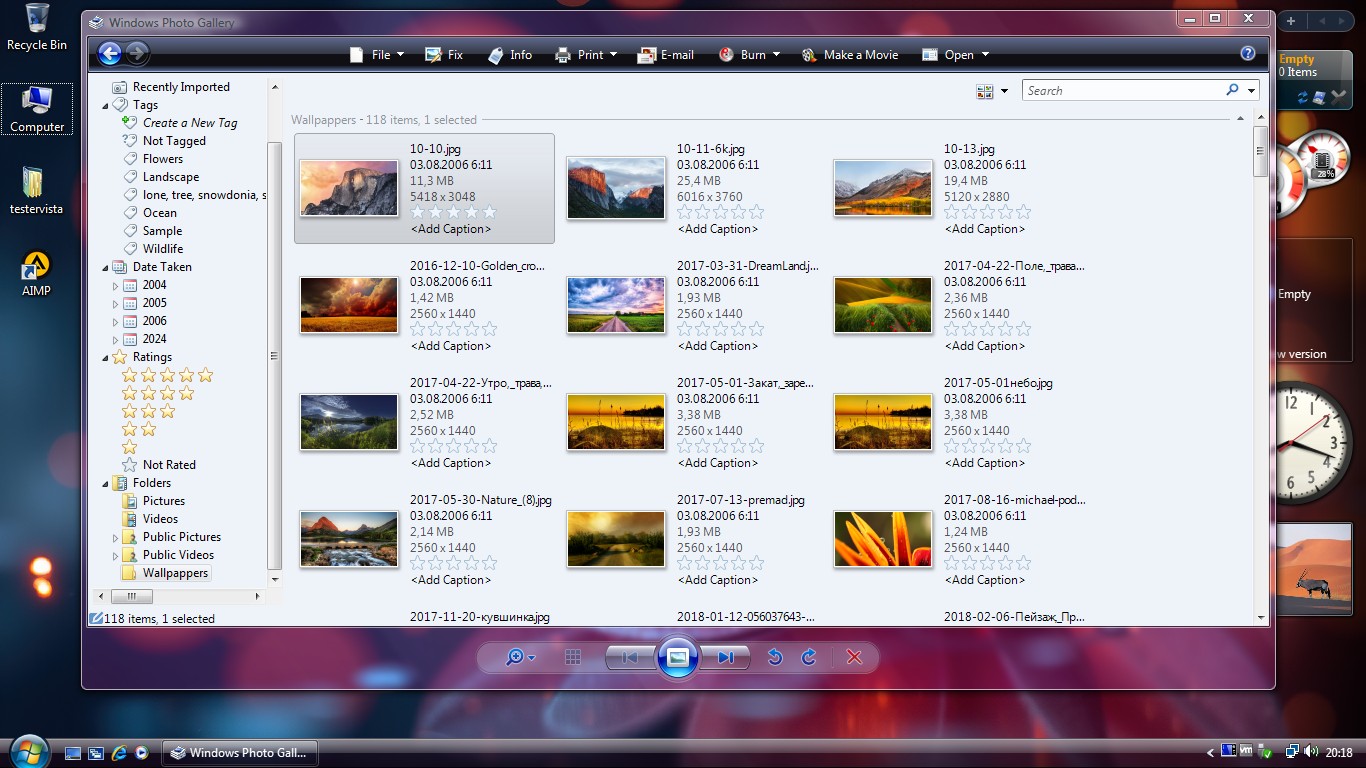Click the Back navigation arrow

110,54
